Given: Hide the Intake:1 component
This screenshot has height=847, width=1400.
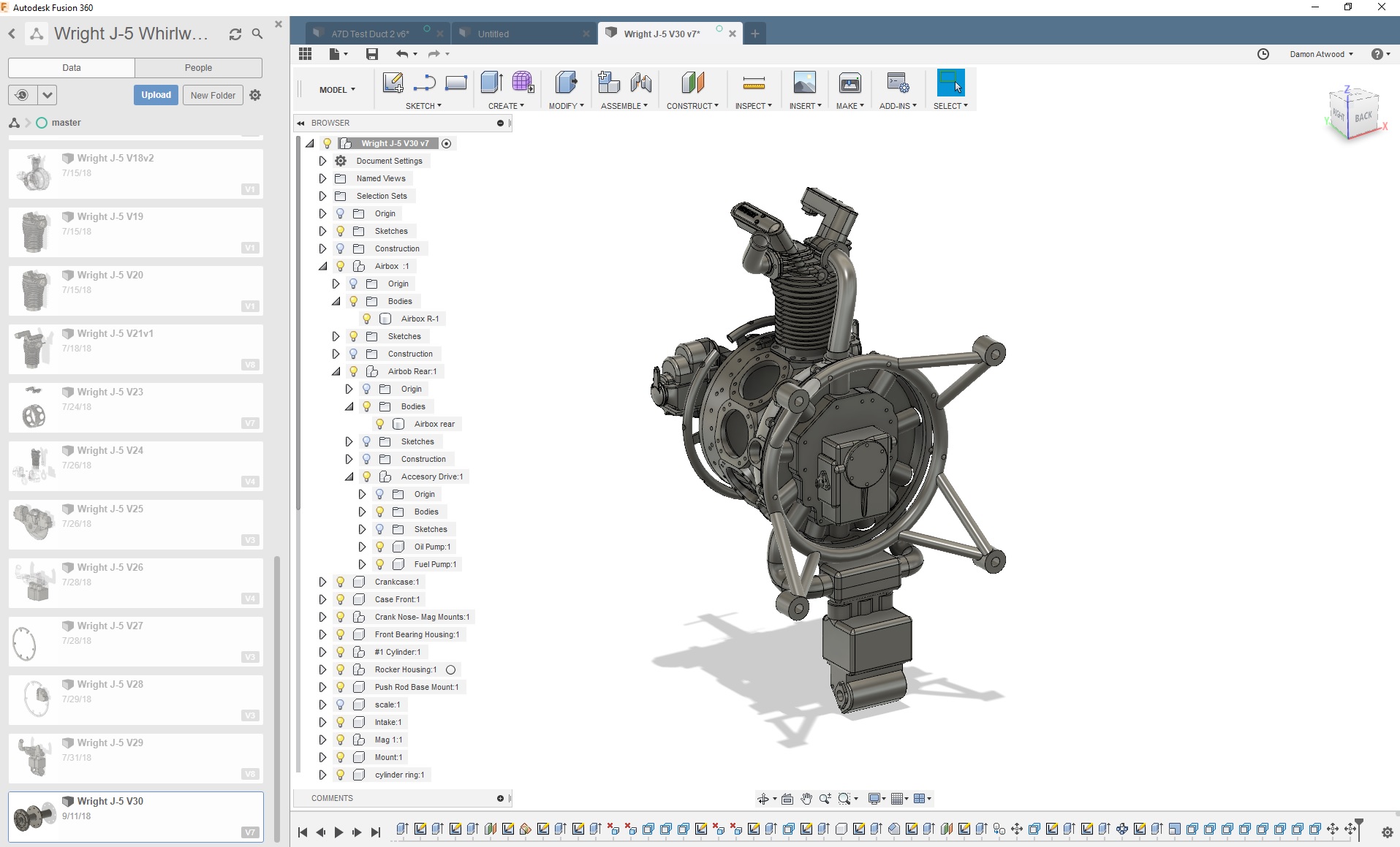Looking at the screenshot, I should coord(340,722).
